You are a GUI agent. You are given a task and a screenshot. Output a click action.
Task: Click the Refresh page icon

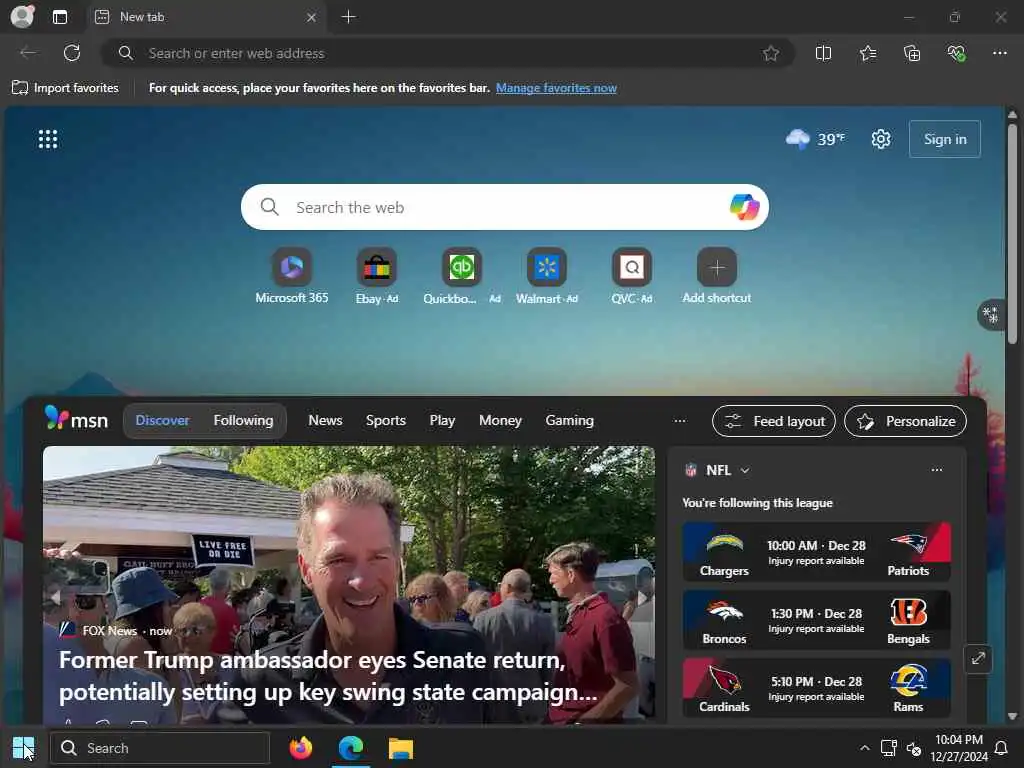(72, 53)
